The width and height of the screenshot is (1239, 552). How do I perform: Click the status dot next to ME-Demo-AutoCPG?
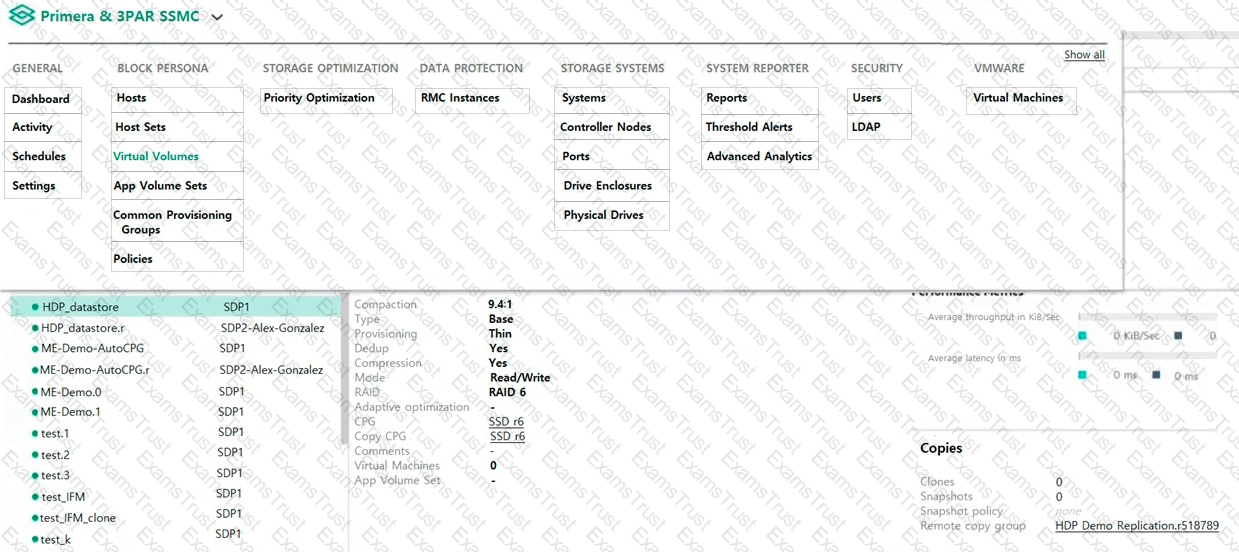(35, 349)
